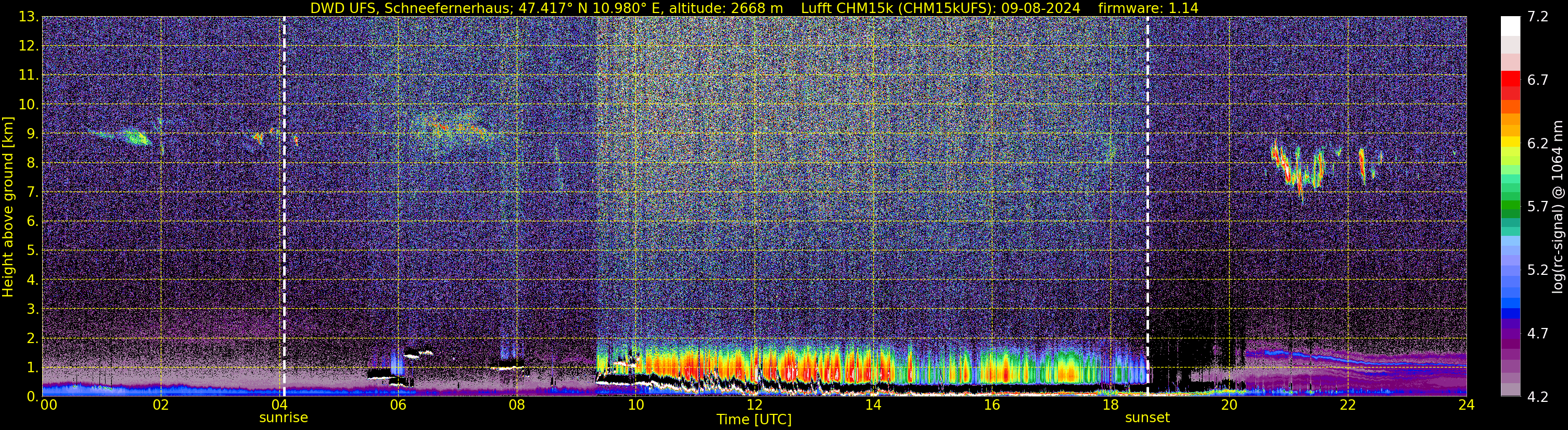
Task: Click the time axis tick '20'
Action: [x=1229, y=405]
